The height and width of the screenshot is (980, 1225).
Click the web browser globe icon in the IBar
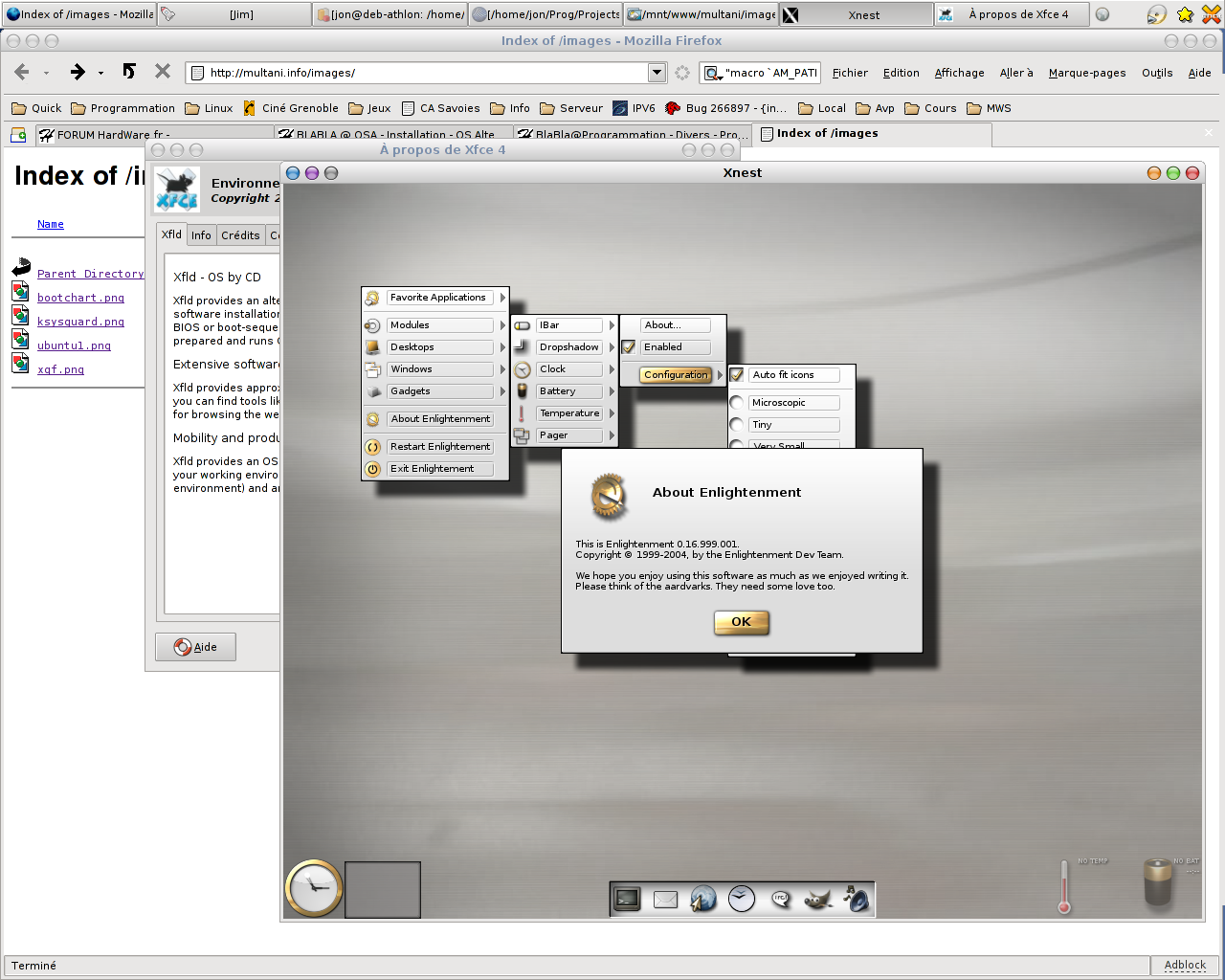[x=703, y=899]
